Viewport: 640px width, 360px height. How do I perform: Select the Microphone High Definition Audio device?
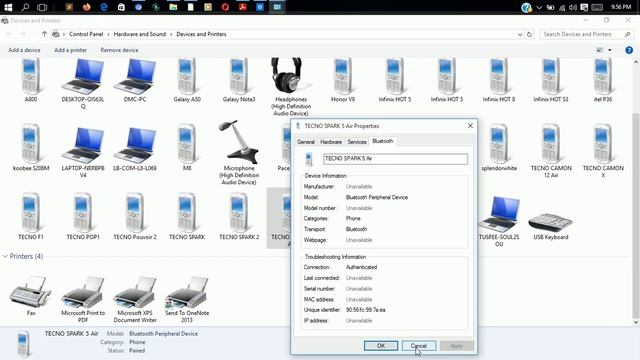239,153
